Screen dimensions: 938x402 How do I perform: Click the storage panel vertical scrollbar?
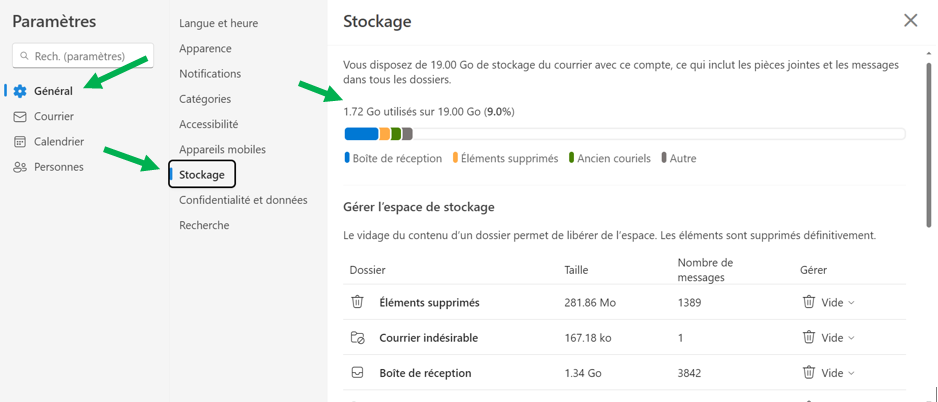point(928,145)
